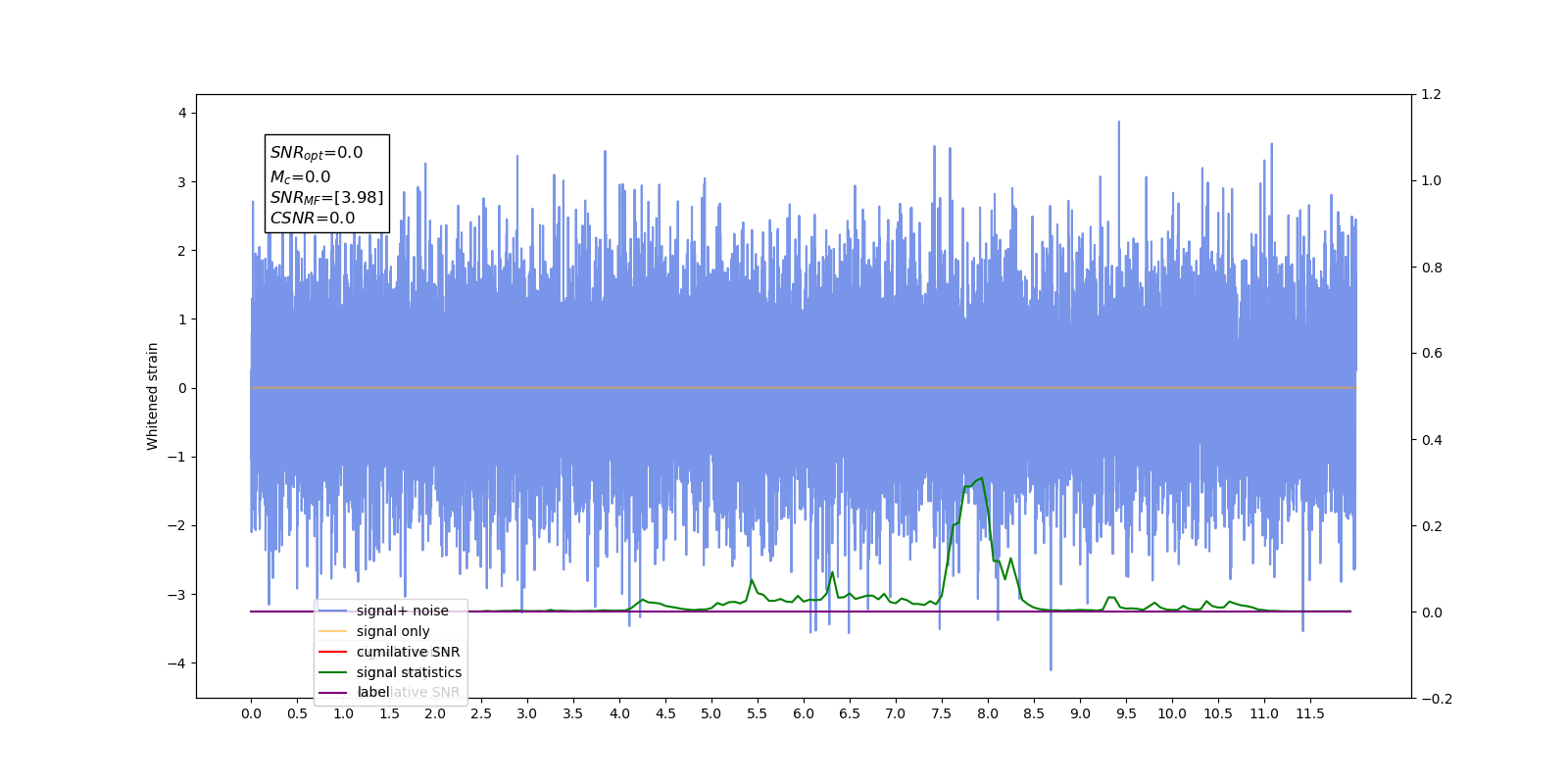Click the left y-axis tick label −4
Image resolution: width=1568 pixels, height=784 pixels.
click(177, 663)
